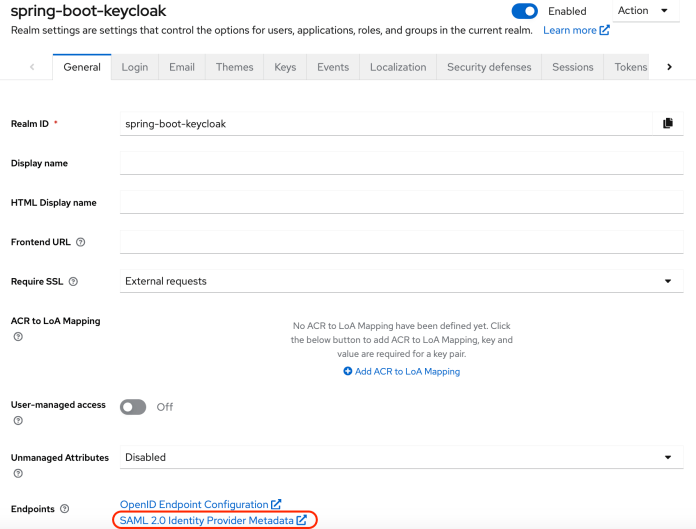Open help for ACR to LoA Mapping
696x529 pixels.
18,337
